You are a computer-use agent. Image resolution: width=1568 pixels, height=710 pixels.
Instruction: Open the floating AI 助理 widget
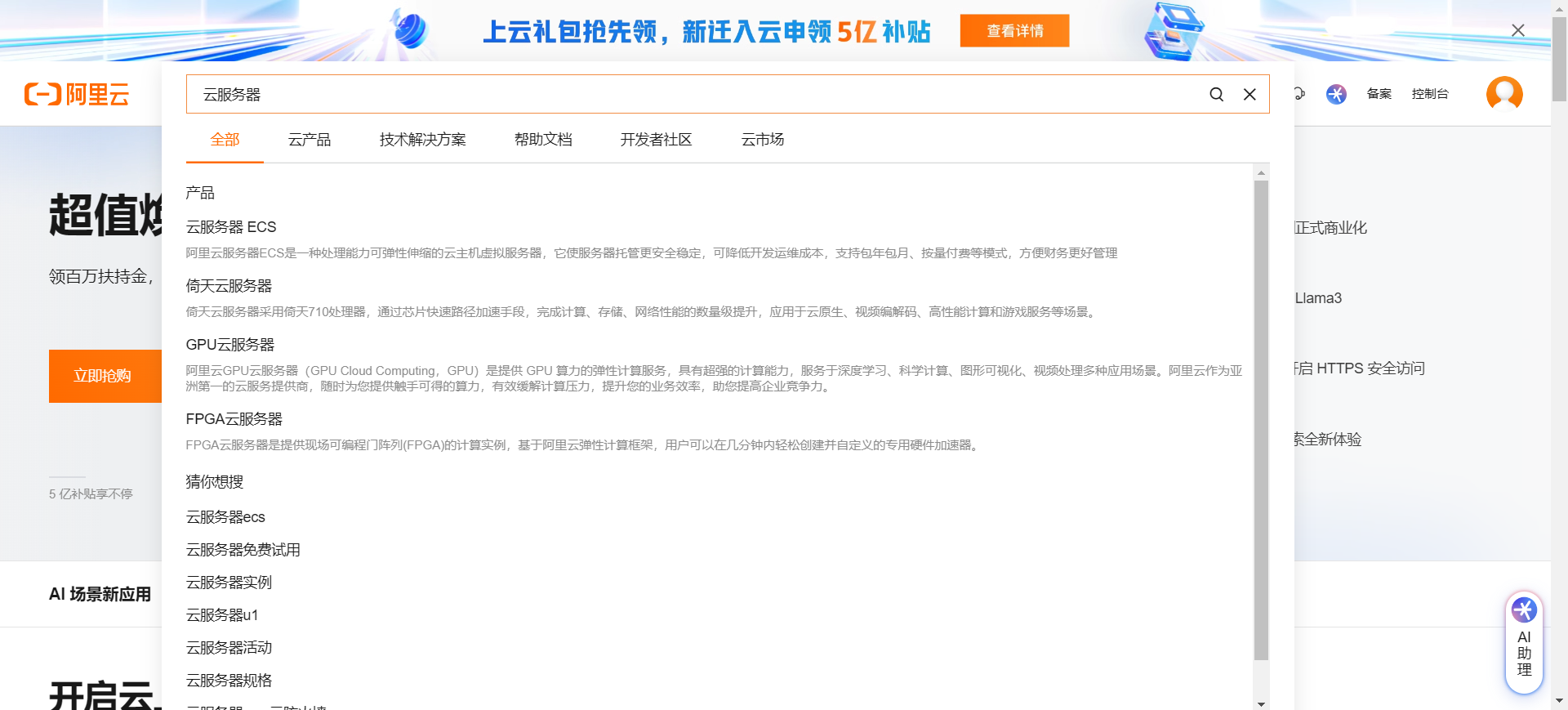coord(1523,643)
